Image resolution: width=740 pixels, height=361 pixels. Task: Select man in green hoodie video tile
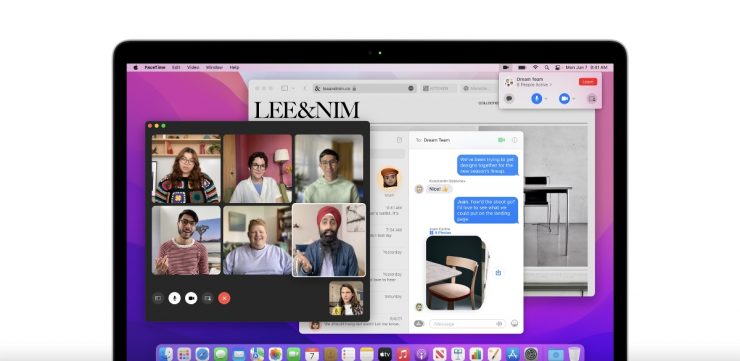[329, 169]
